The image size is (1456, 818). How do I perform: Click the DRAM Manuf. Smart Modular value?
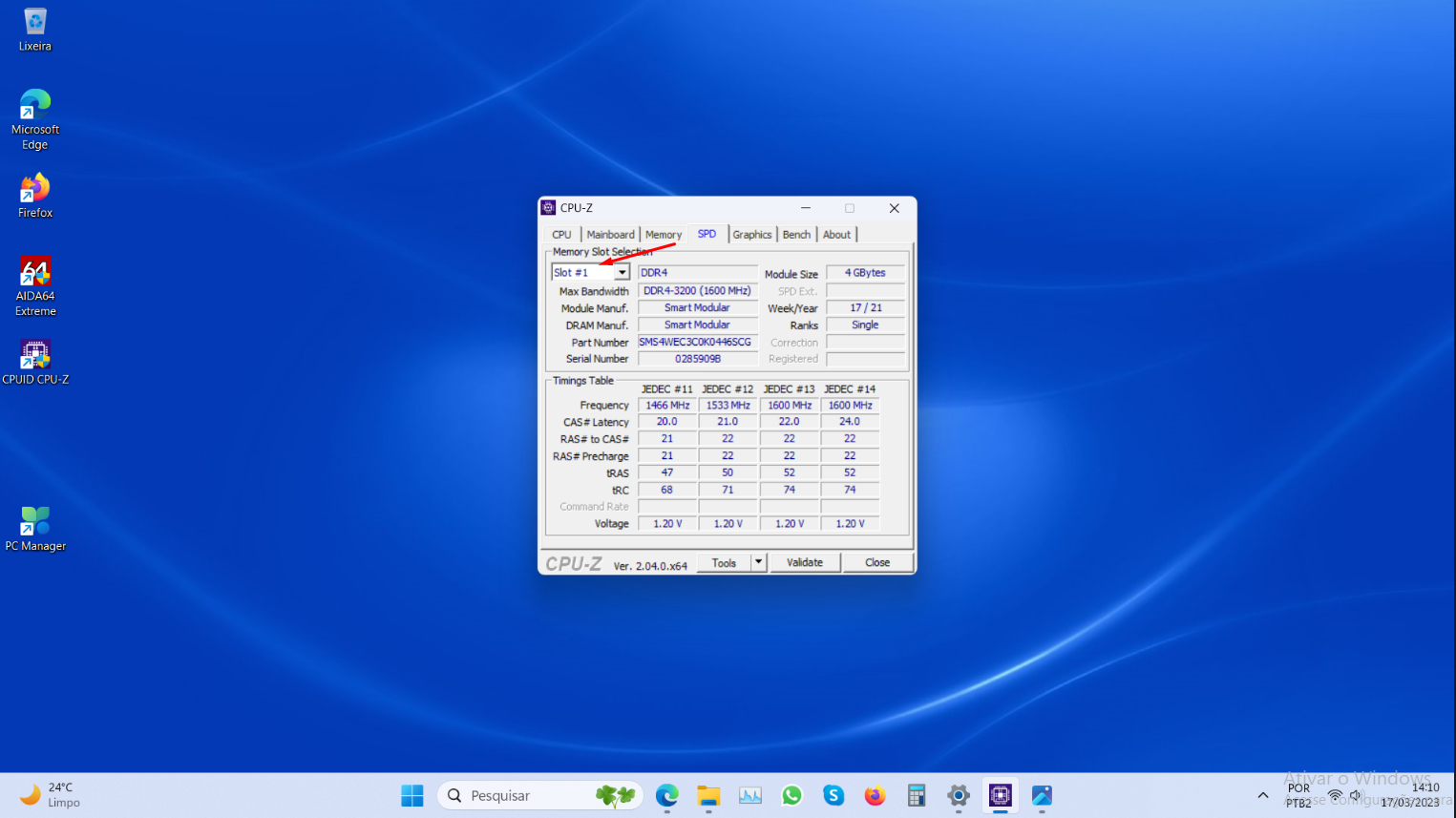(698, 325)
